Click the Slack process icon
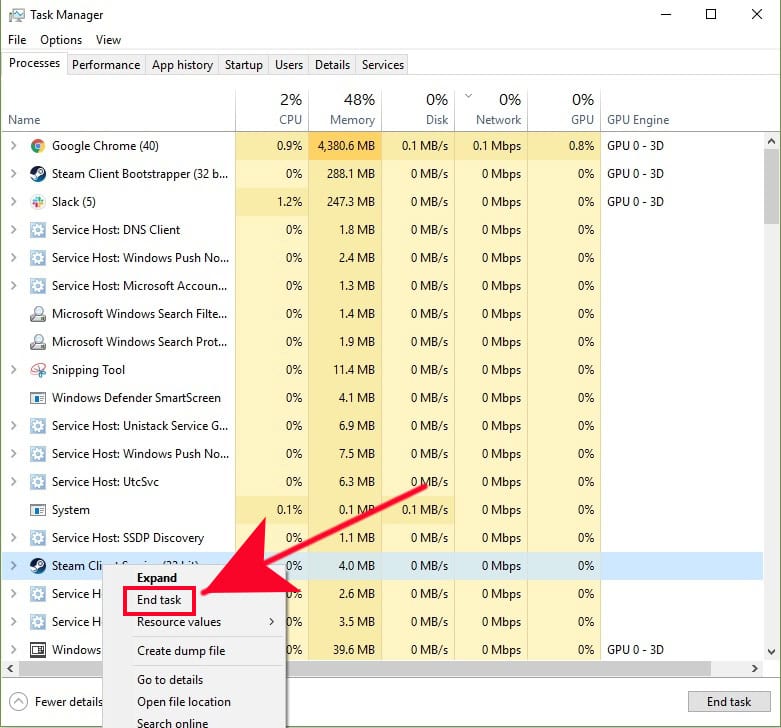Image resolution: width=781 pixels, height=728 pixels. 37,202
